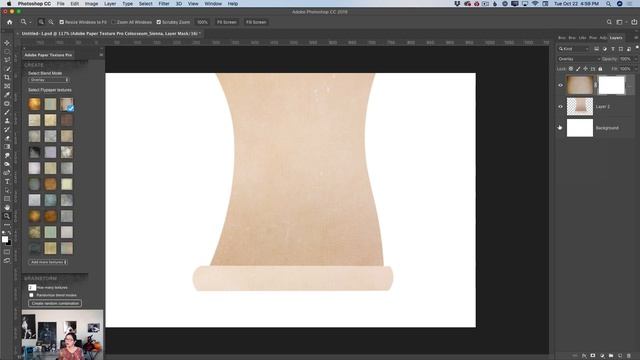The height and width of the screenshot is (360, 640).
Task: Hide the top texture layer via eye icon
Action: click(560, 85)
